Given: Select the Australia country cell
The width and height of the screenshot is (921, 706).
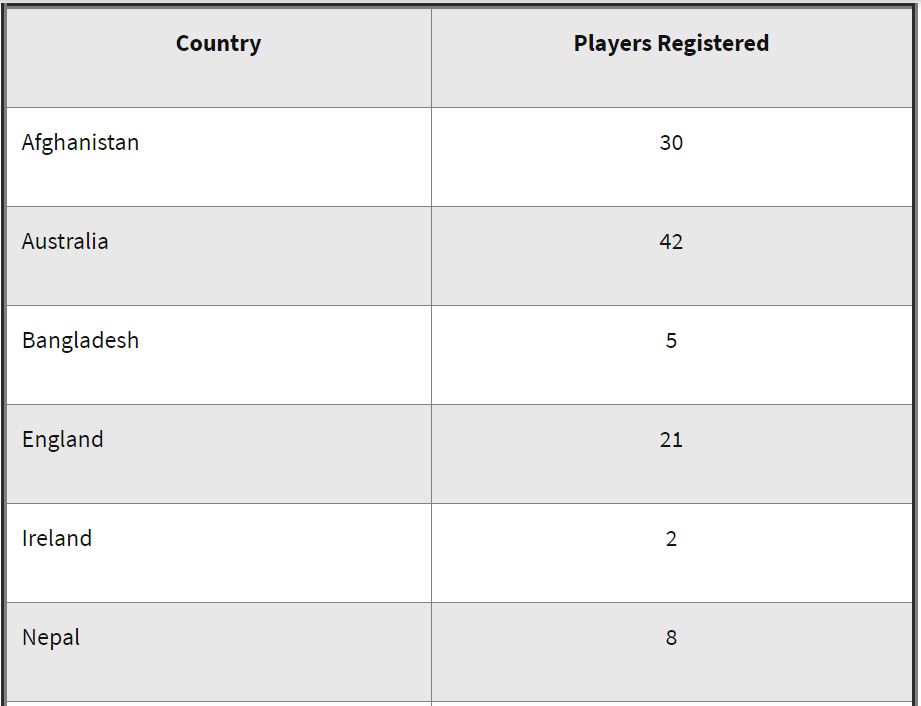Looking at the screenshot, I should pos(65,242).
